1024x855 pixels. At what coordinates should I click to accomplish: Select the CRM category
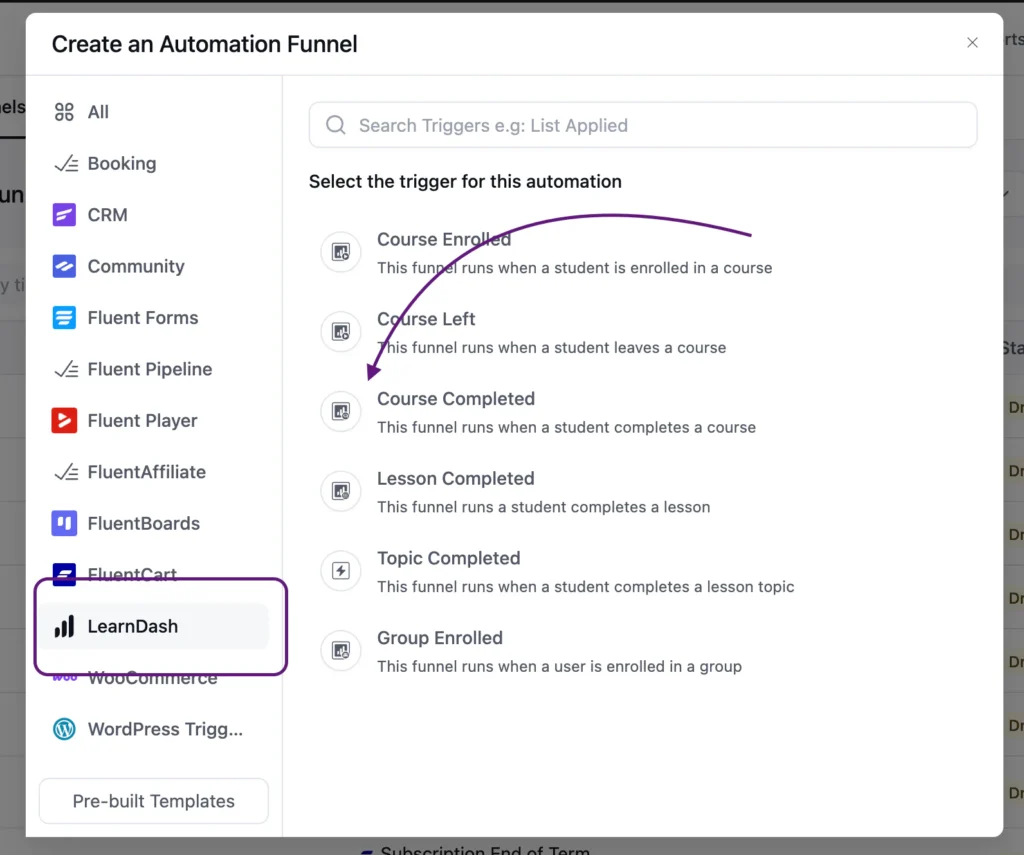click(154, 214)
